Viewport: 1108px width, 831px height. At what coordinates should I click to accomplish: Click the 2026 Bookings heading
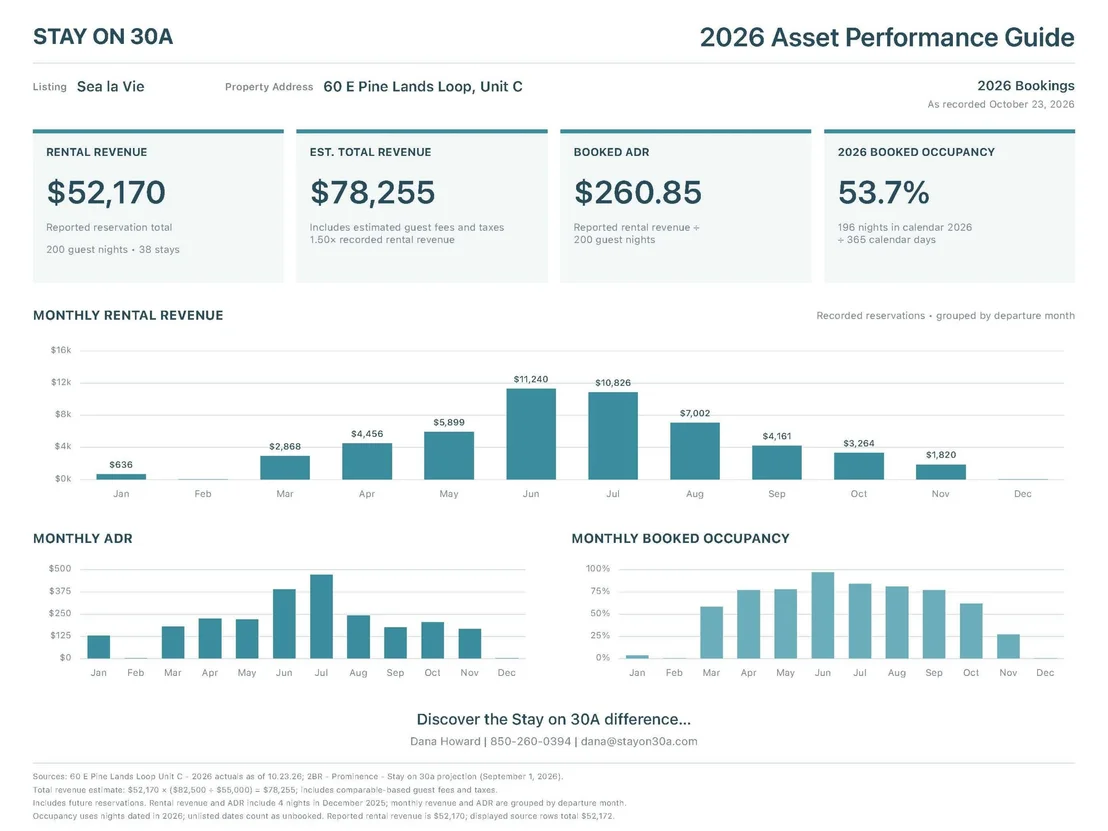[1025, 86]
